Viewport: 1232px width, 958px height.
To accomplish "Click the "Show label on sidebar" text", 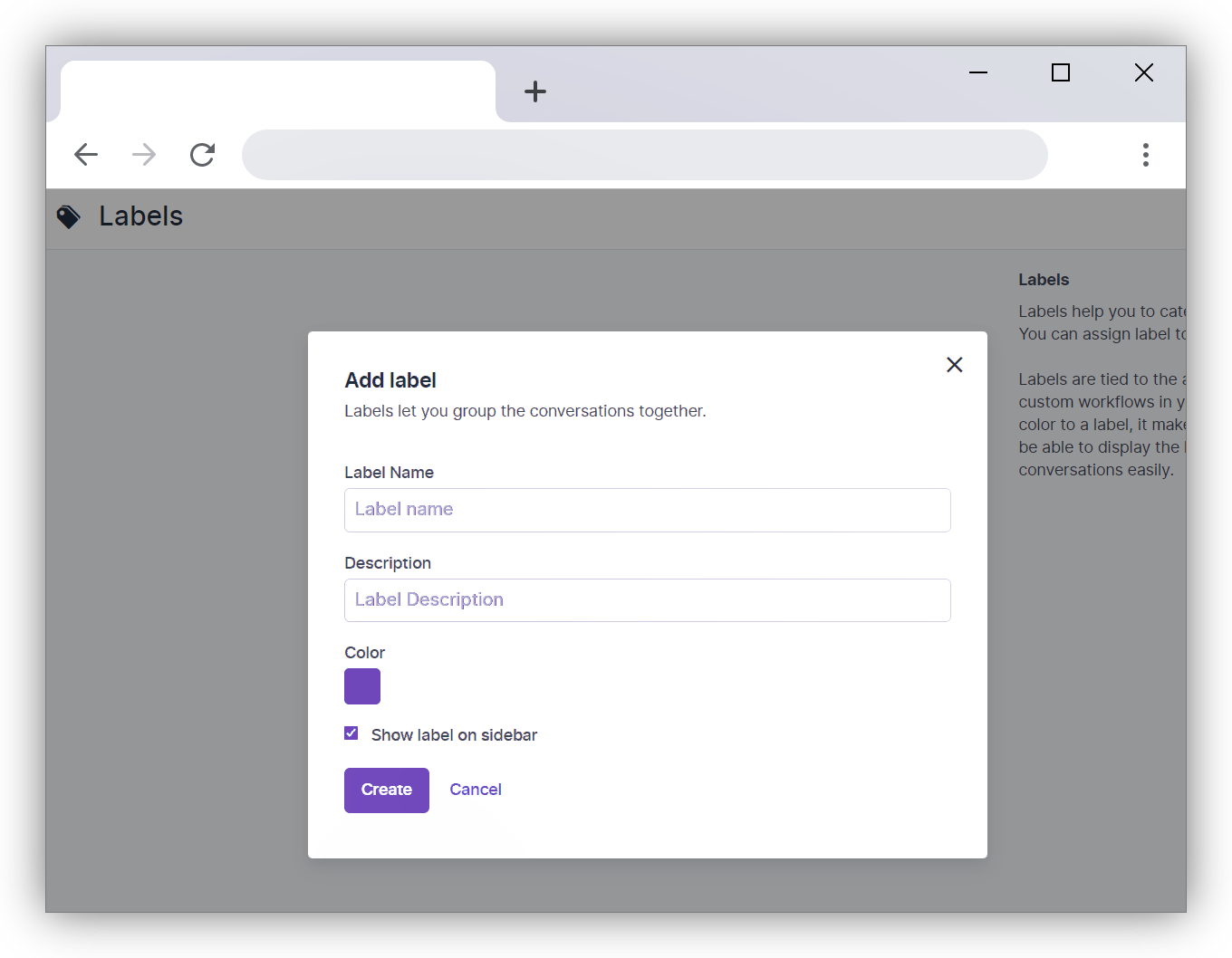I will [x=454, y=735].
